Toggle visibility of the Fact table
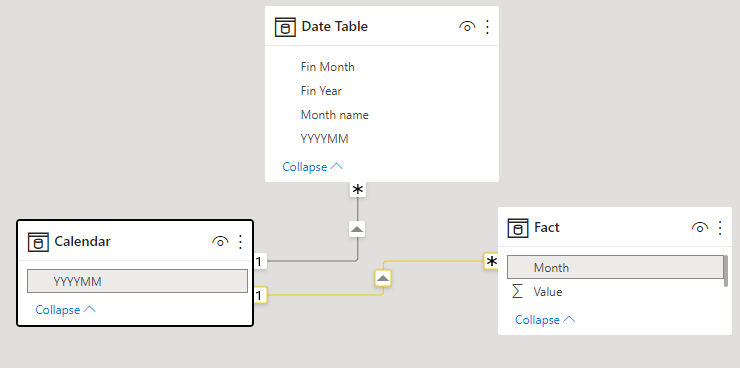Screen dimensions: 740x368 [699, 228]
